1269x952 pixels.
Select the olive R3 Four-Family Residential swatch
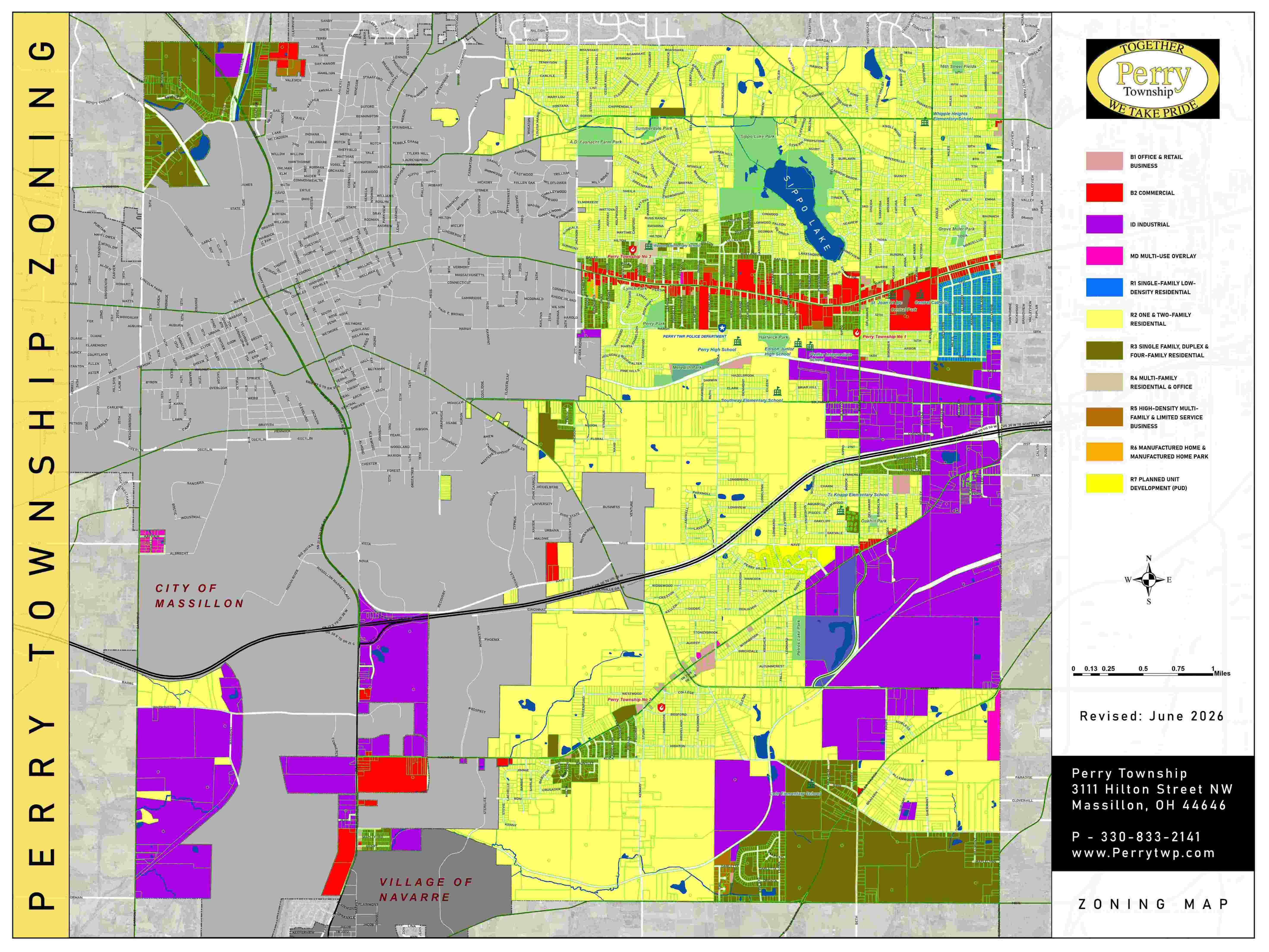tap(1104, 351)
